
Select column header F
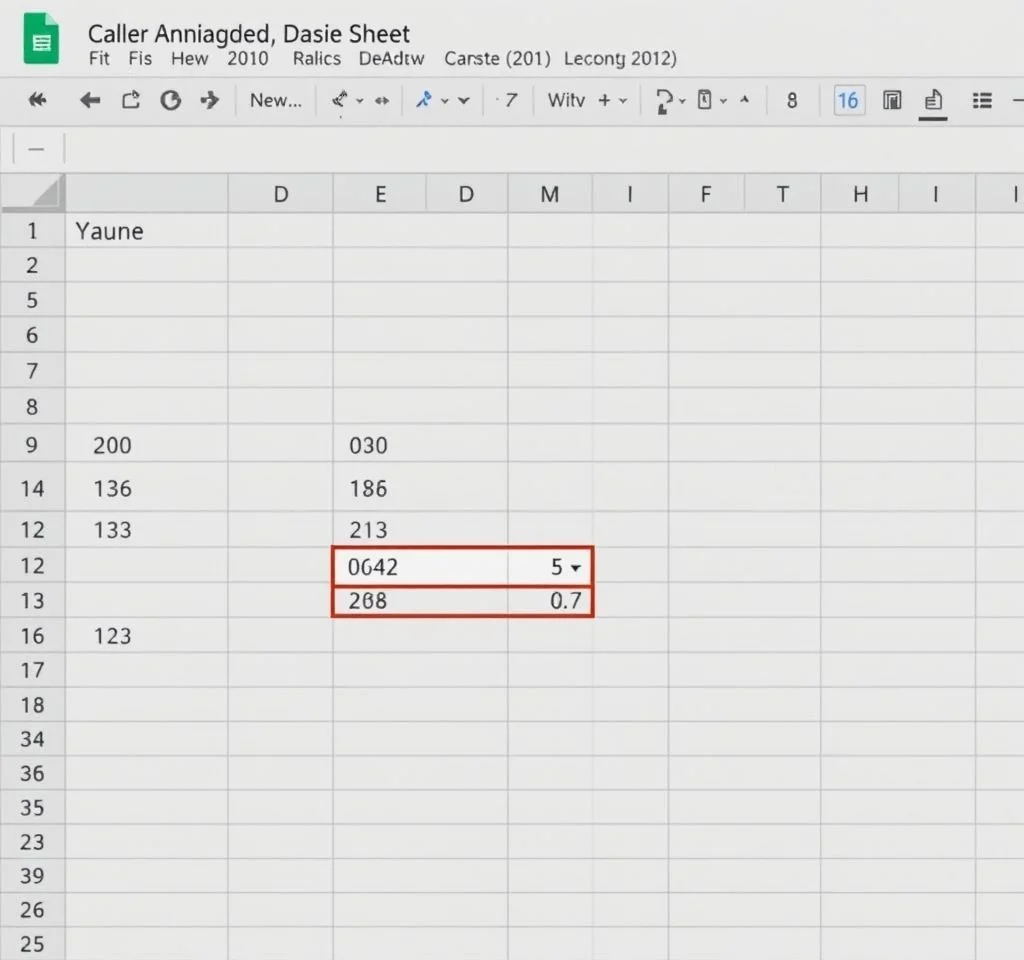coord(706,195)
